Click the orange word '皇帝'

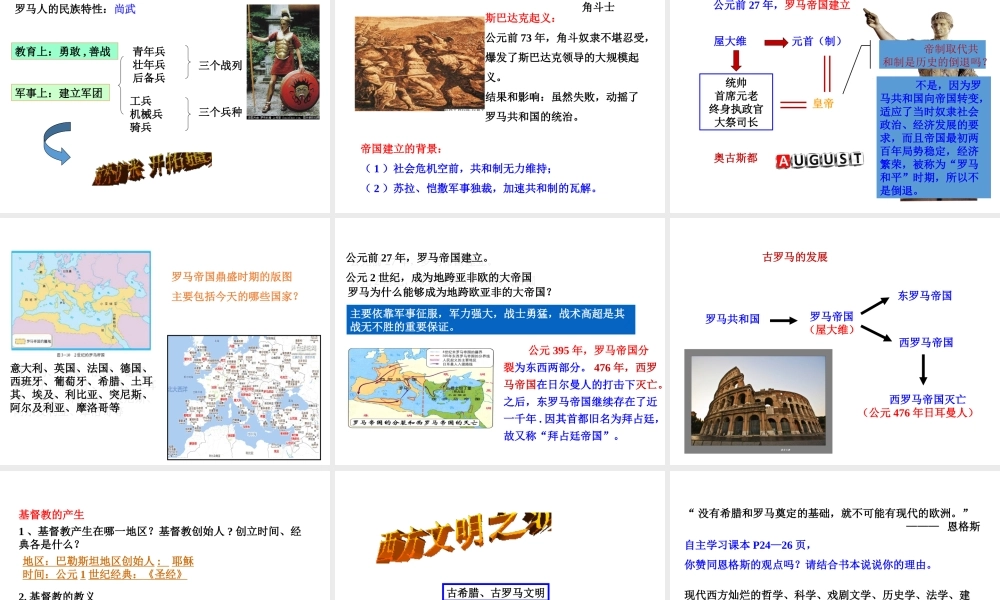coord(823,103)
